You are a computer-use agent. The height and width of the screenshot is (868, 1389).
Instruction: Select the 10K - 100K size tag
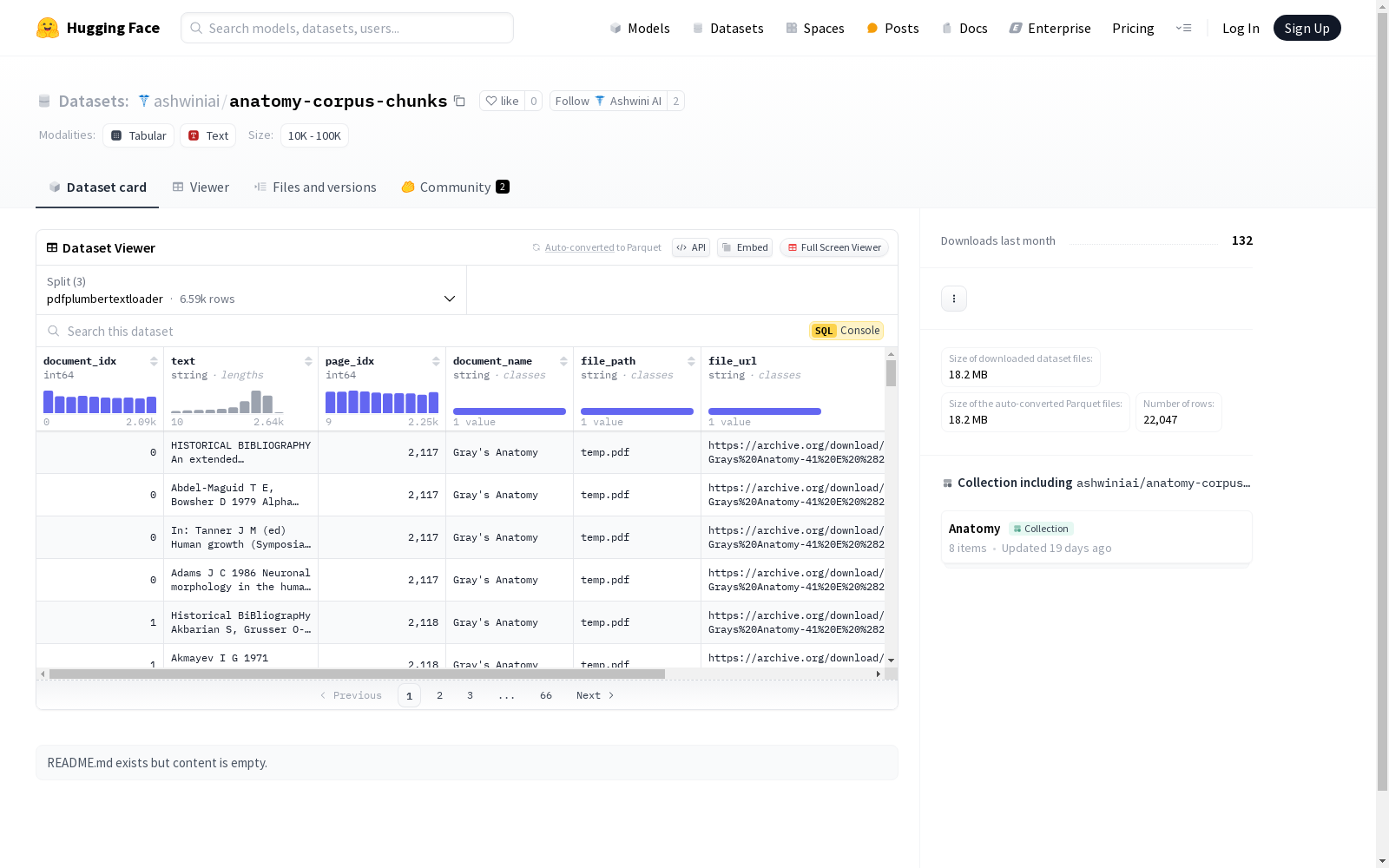coord(314,135)
